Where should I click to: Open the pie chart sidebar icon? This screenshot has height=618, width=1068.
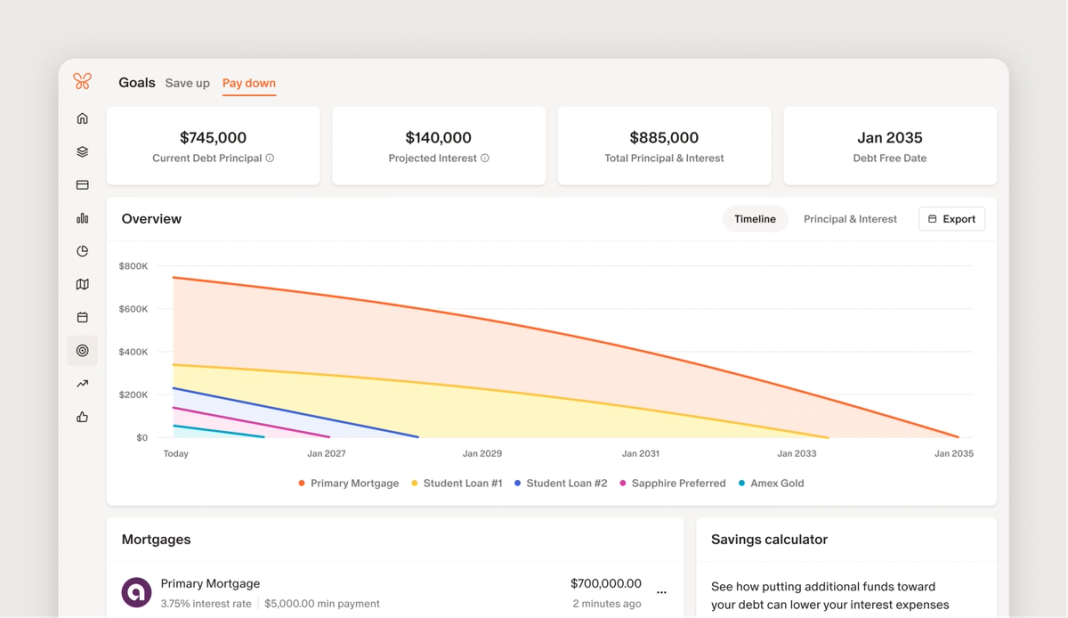click(x=82, y=251)
